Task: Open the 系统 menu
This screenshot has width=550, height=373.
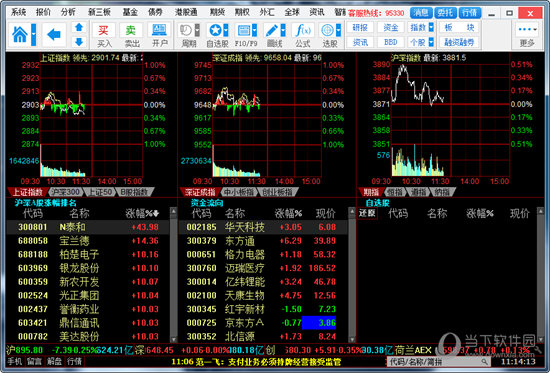Action: click(19, 13)
